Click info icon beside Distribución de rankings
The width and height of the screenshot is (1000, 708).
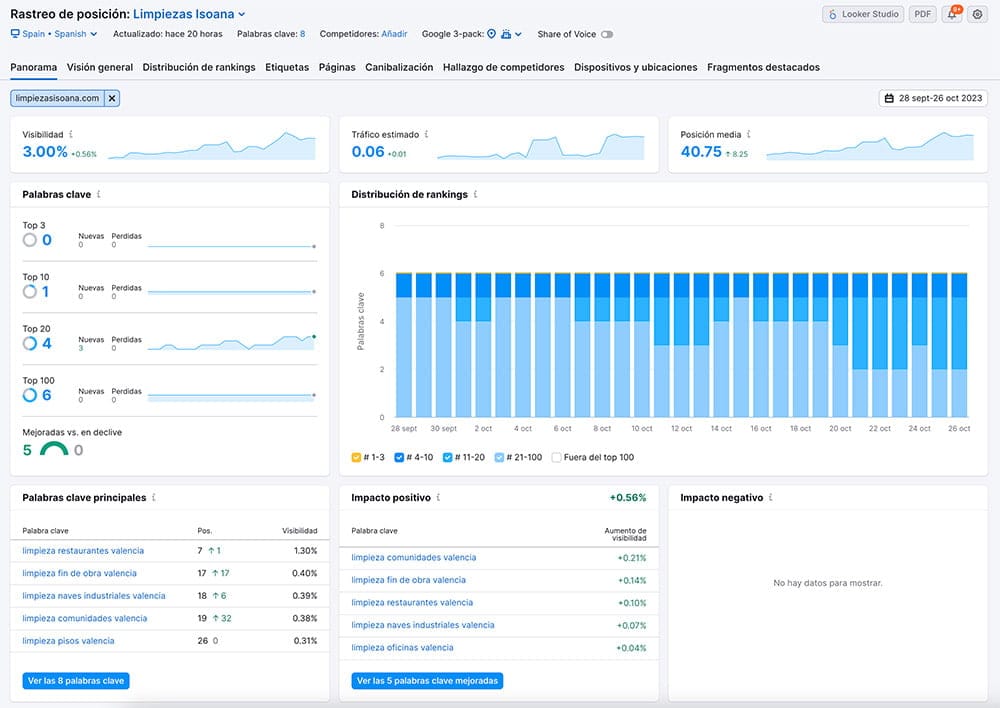(475, 195)
